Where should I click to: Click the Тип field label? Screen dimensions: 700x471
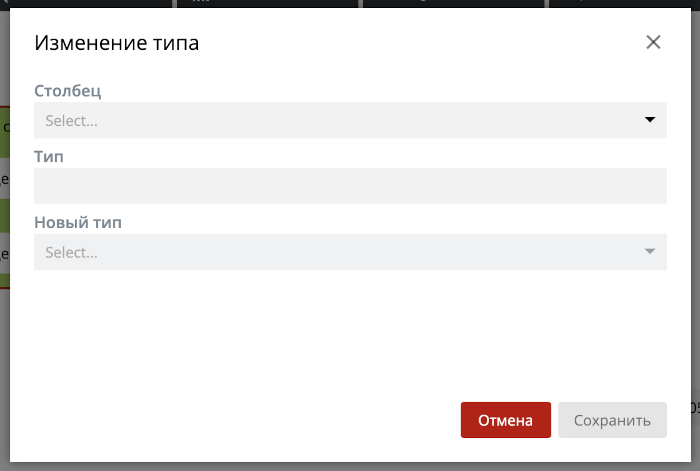coord(49,157)
